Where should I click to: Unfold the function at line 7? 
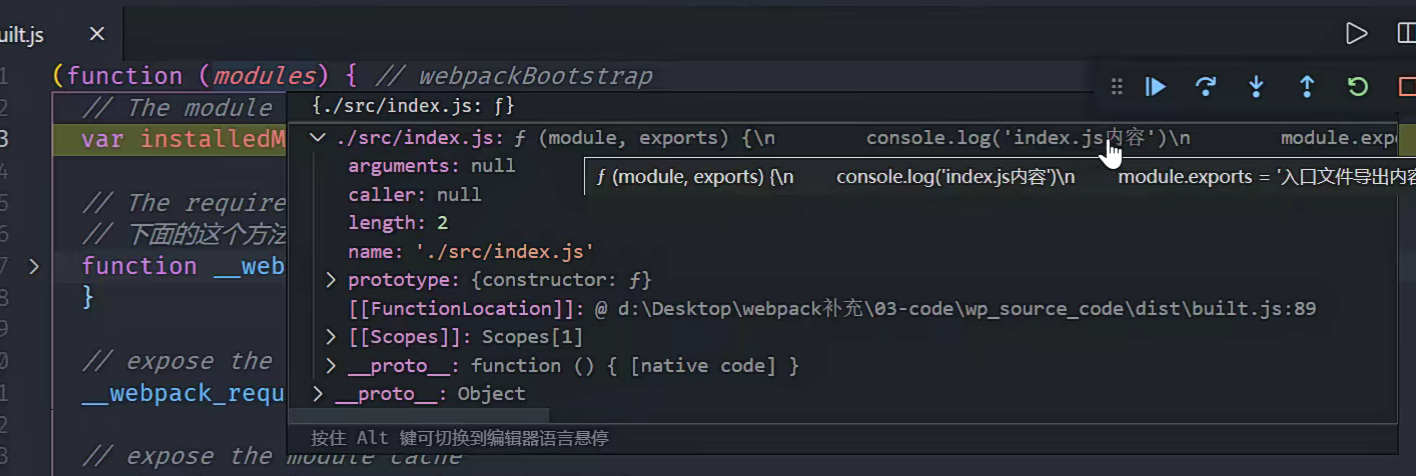[34, 266]
